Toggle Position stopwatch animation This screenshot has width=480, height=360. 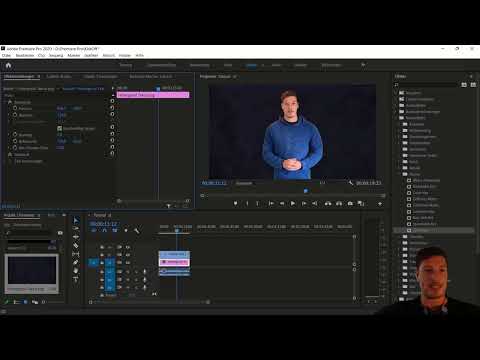[x=15, y=108]
